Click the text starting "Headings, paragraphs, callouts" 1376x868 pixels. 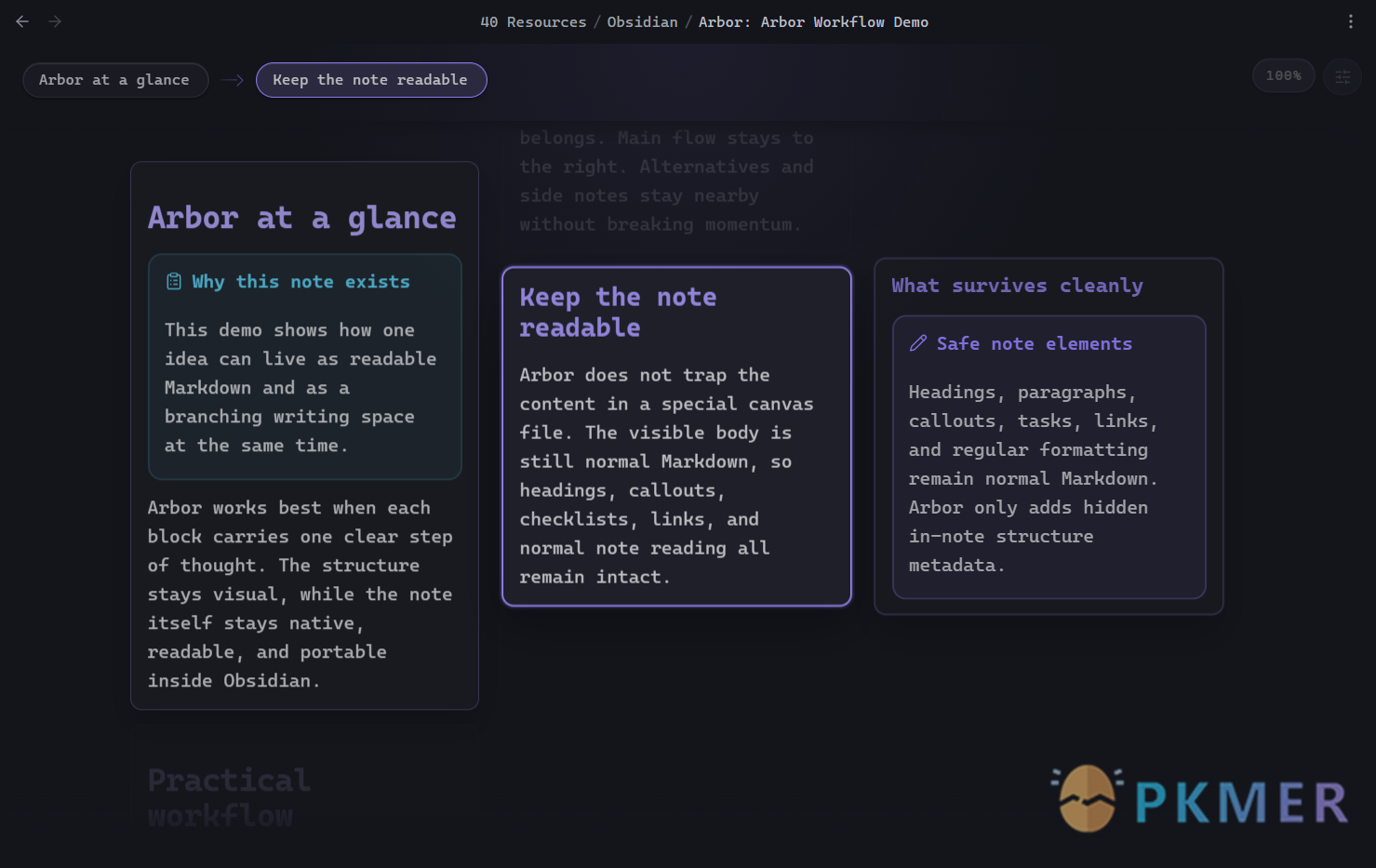point(1034,479)
